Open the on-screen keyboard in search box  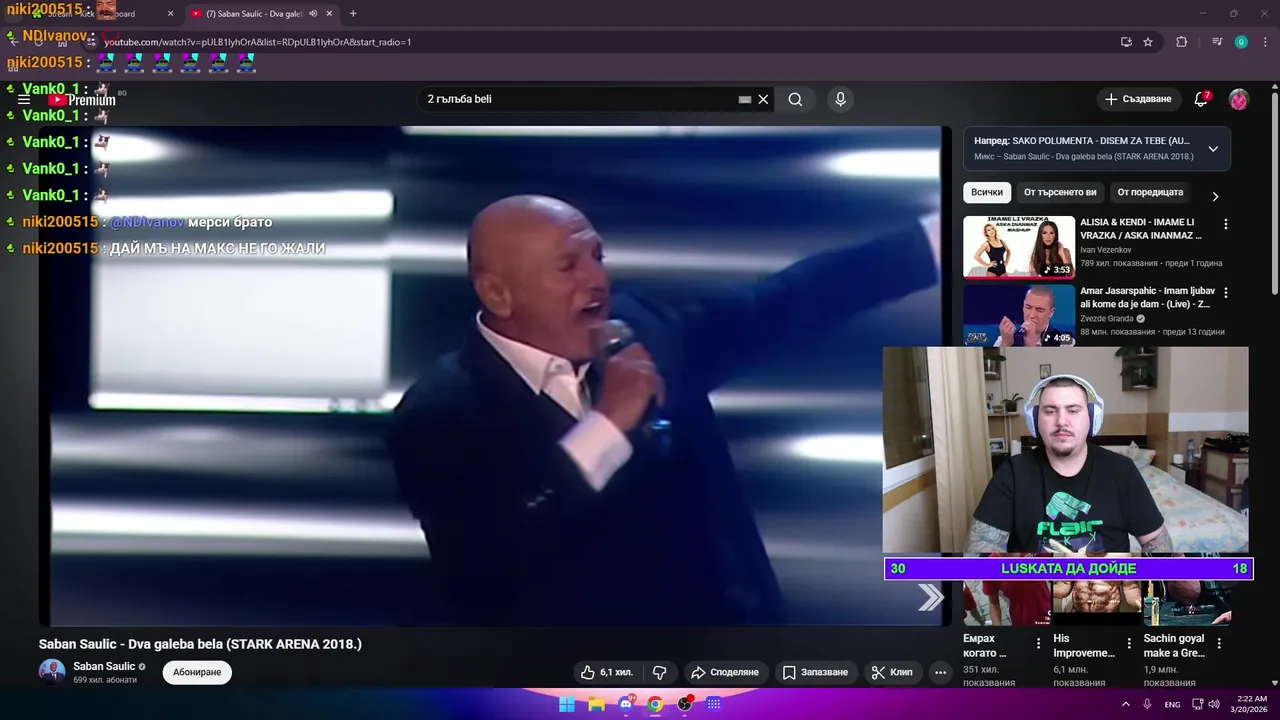coord(744,99)
